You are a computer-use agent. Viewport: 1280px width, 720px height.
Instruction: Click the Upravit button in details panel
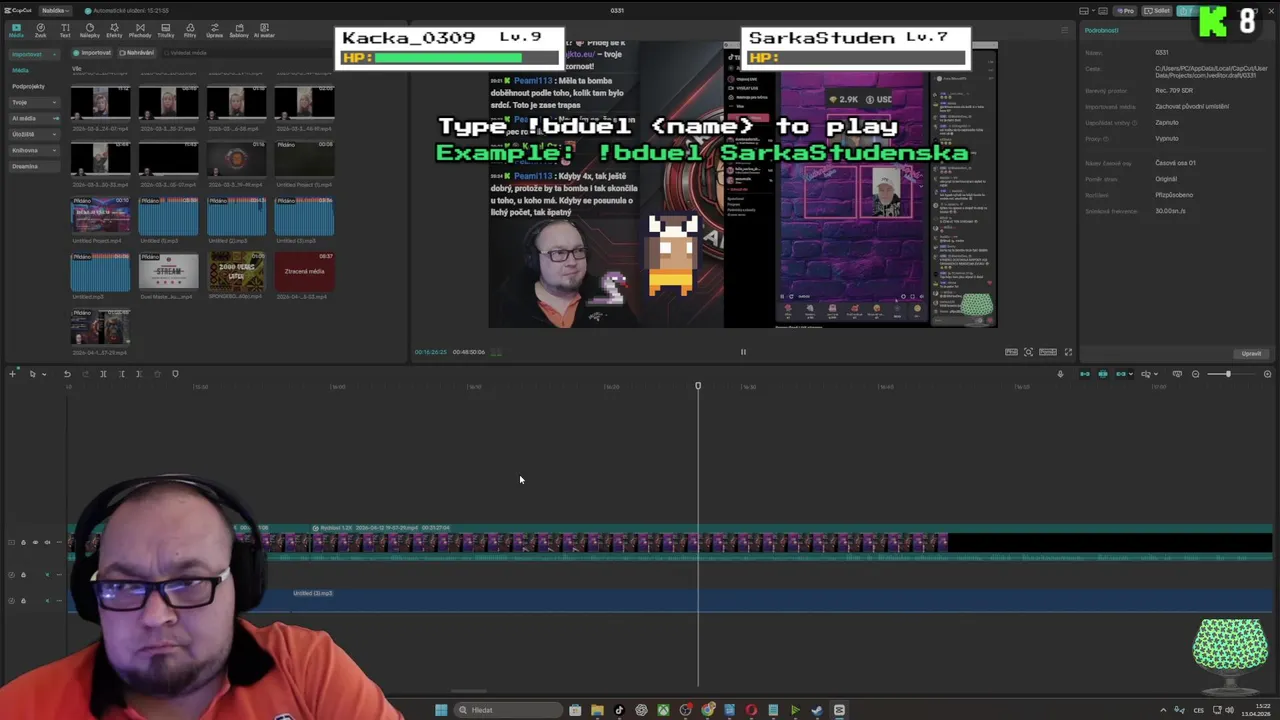1251,353
